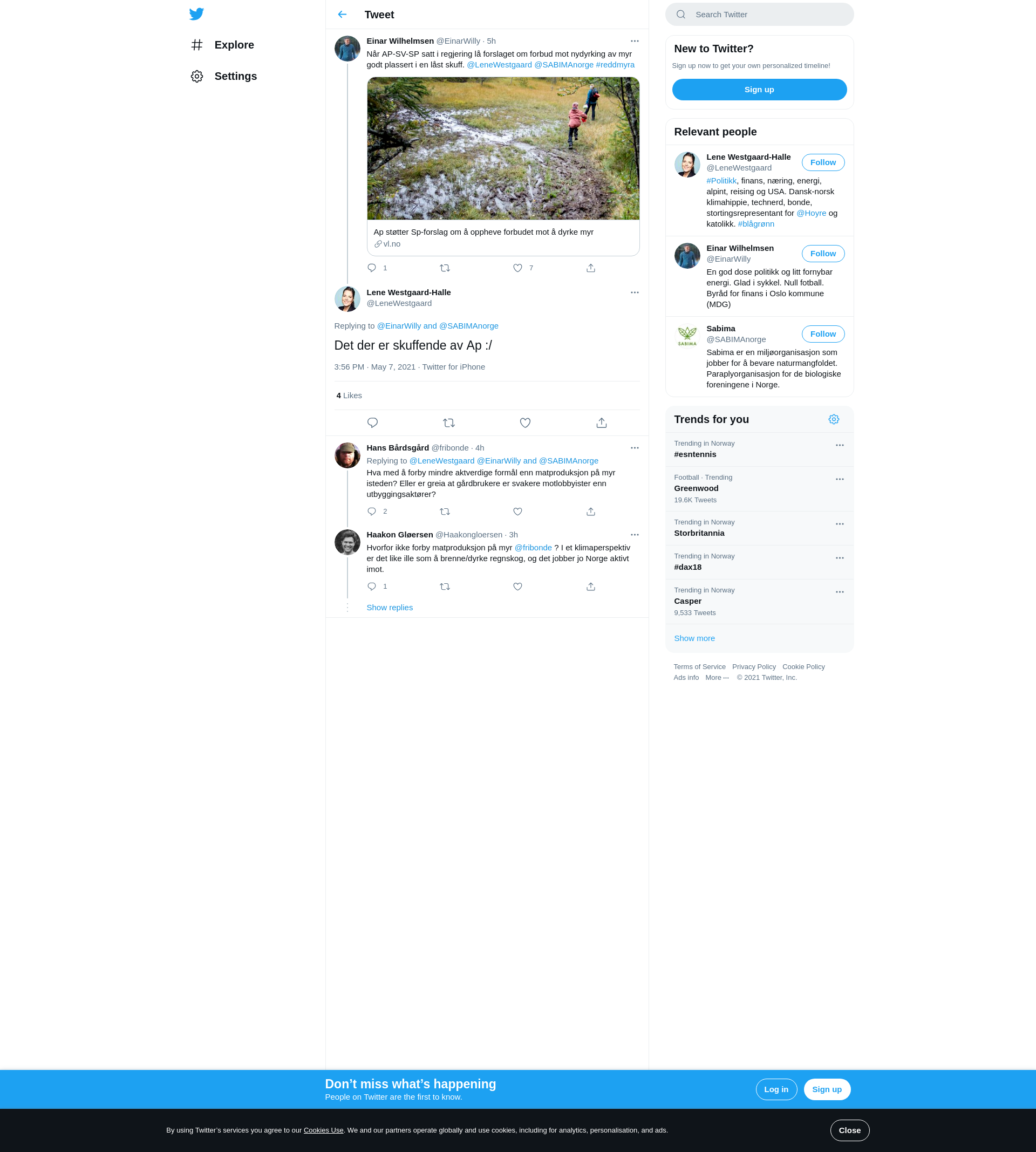1036x1152 pixels.
Task: Open Terms of Service link
Action: tap(700, 666)
